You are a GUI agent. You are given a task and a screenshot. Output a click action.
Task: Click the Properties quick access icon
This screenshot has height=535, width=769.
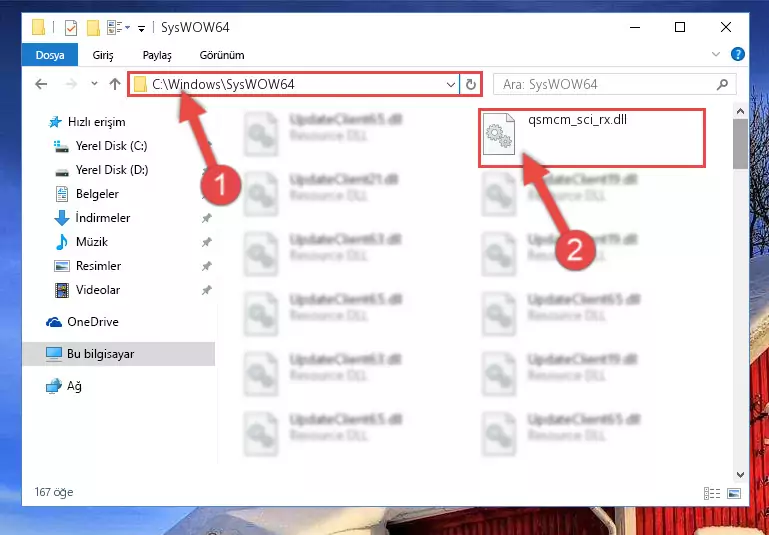[x=71, y=27]
